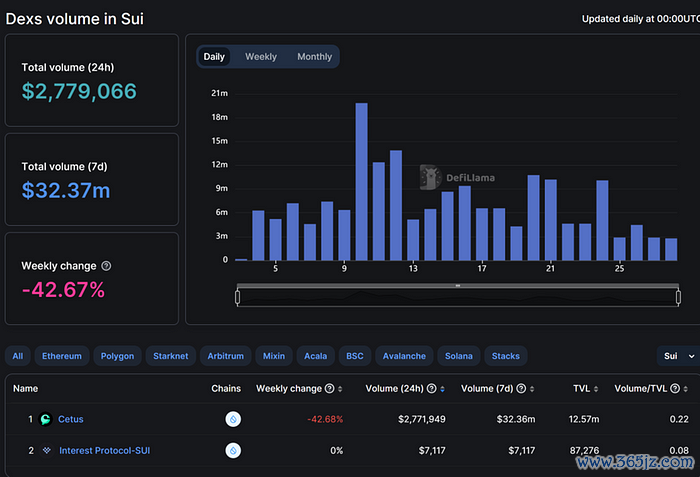Click Sui chain icon in Interest Protocol-SUI row
The image size is (700, 477).
[x=233, y=450]
